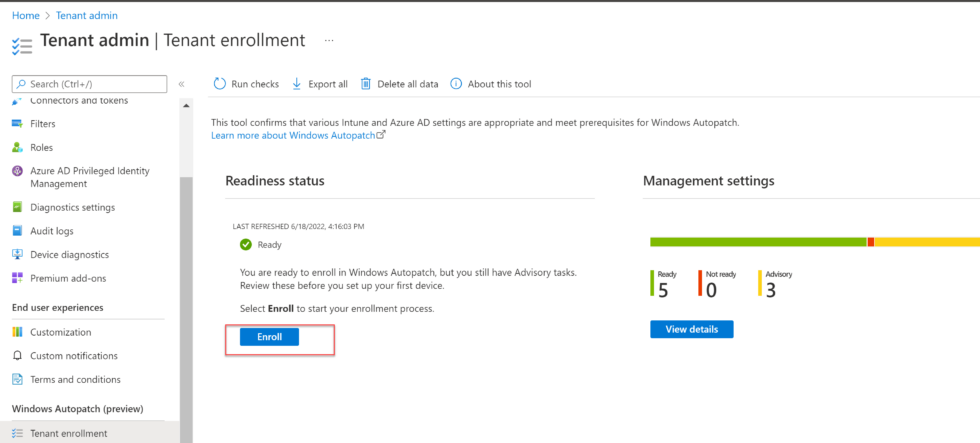Click the About this tool info icon
Image resolution: width=980 pixels, height=443 pixels.
coord(456,84)
